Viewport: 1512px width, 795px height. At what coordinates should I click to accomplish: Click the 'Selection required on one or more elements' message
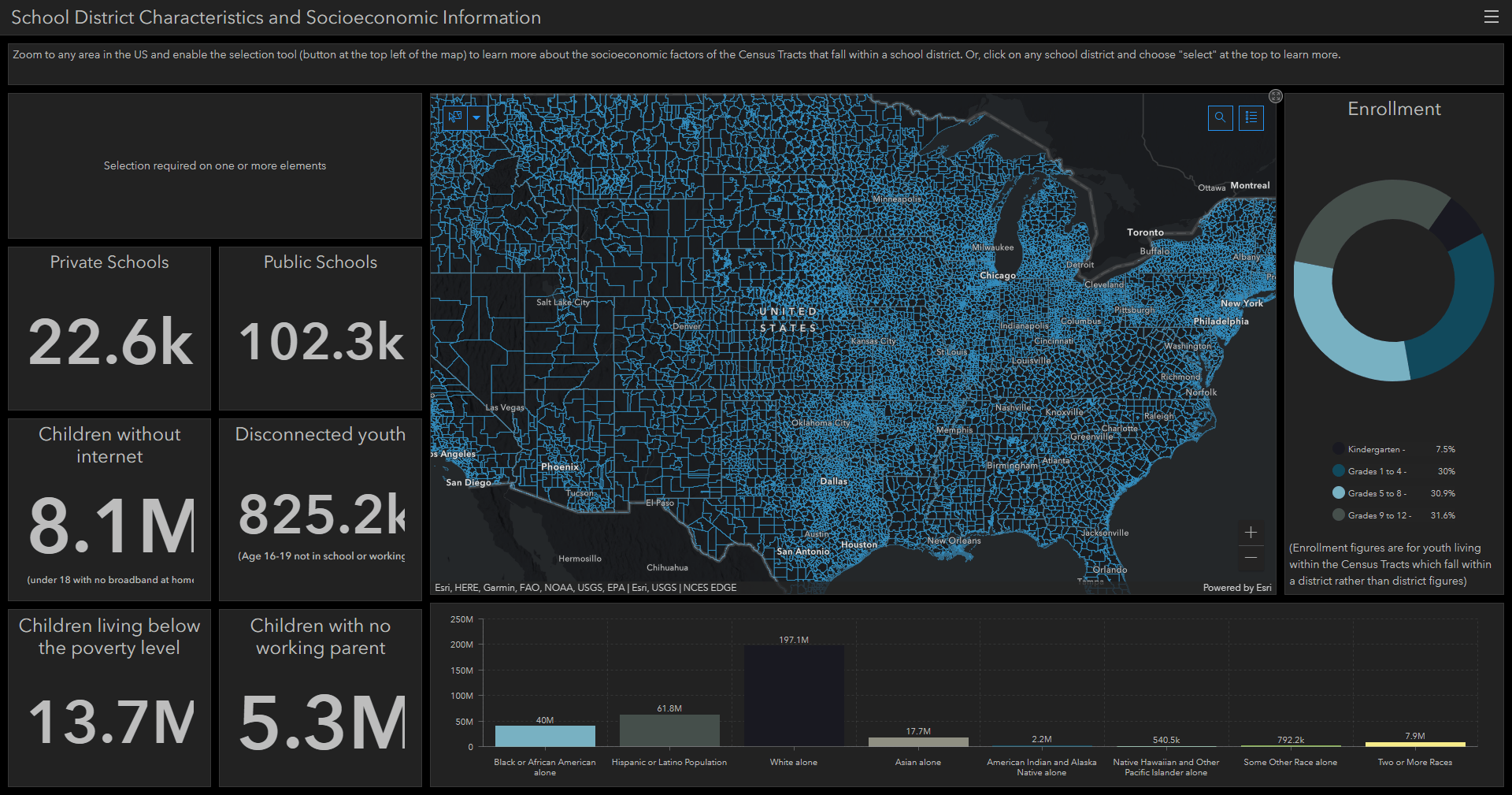(x=215, y=165)
